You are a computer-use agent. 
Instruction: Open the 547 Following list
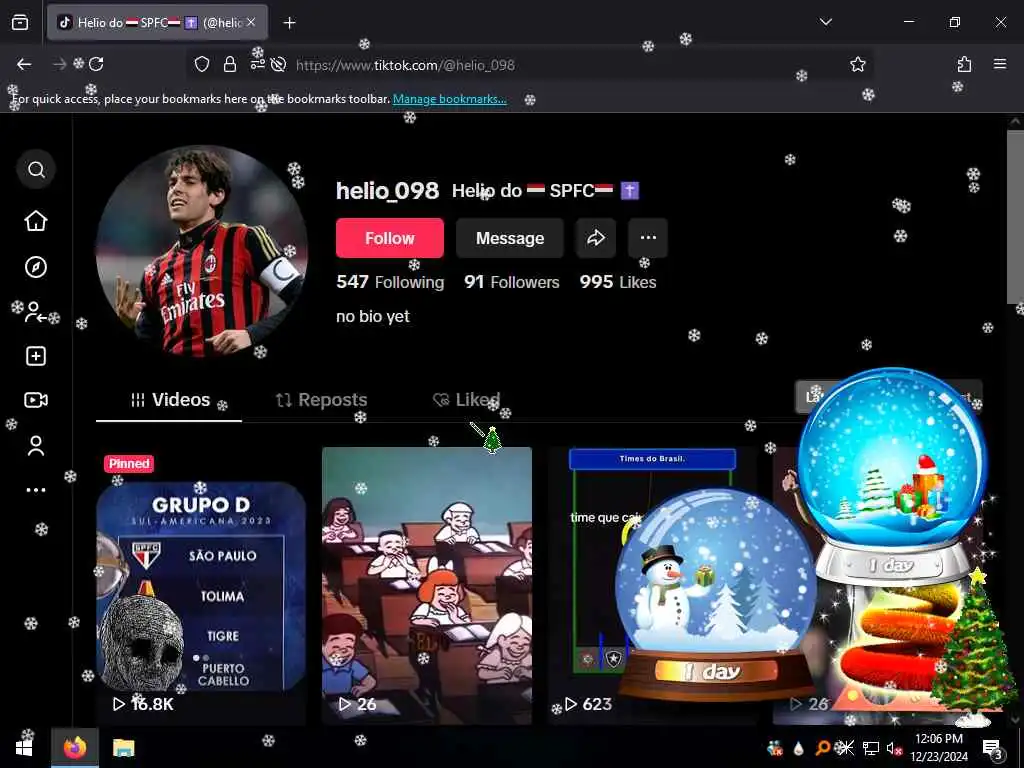click(390, 282)
